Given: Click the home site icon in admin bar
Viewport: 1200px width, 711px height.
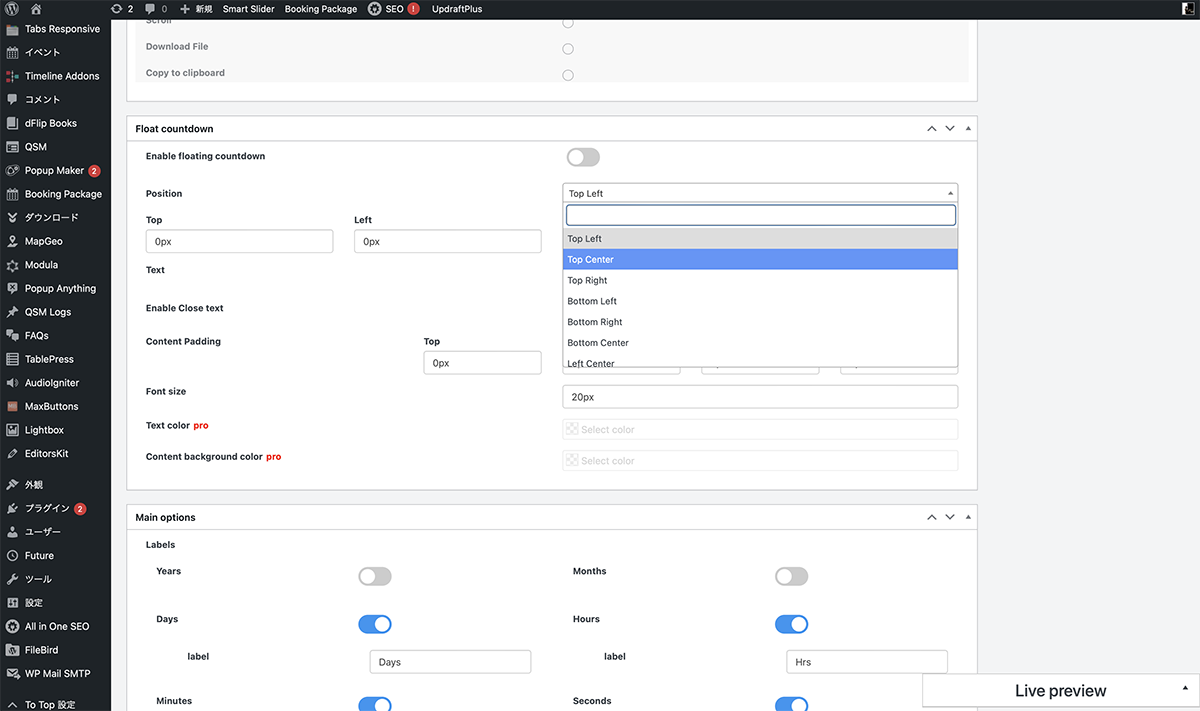Looking at the screenshot, I should (x=36, y=9).
